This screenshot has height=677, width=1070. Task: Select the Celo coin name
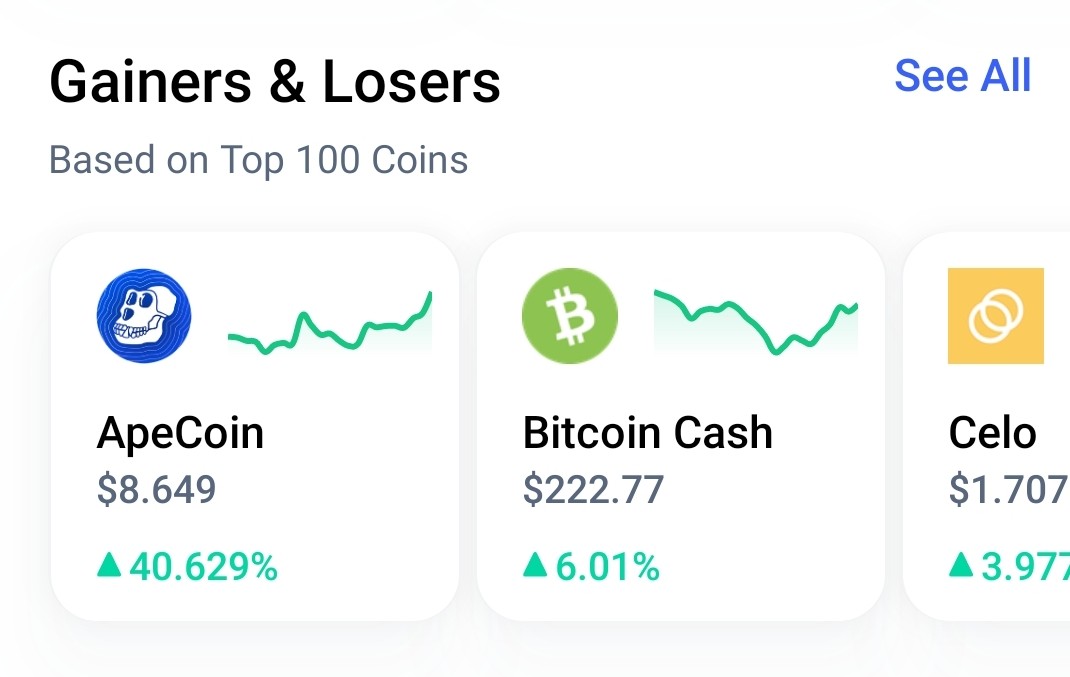coord(992,433)
